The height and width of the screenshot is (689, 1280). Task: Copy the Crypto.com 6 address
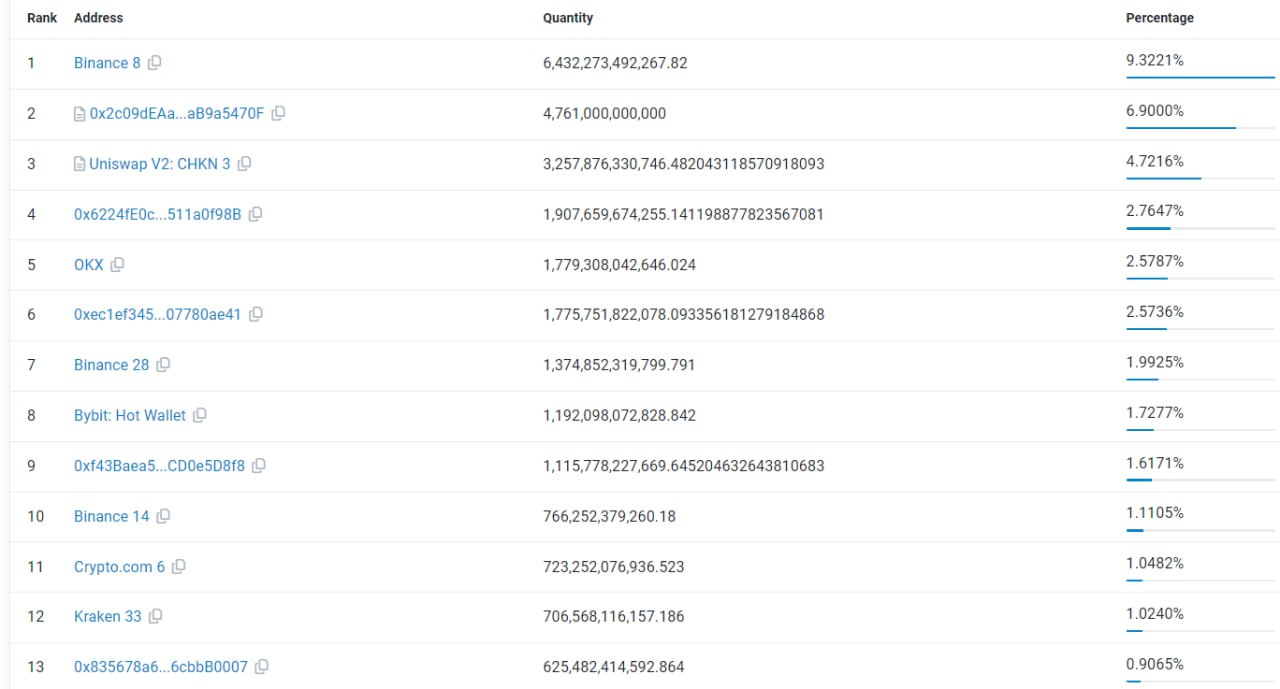178,567
